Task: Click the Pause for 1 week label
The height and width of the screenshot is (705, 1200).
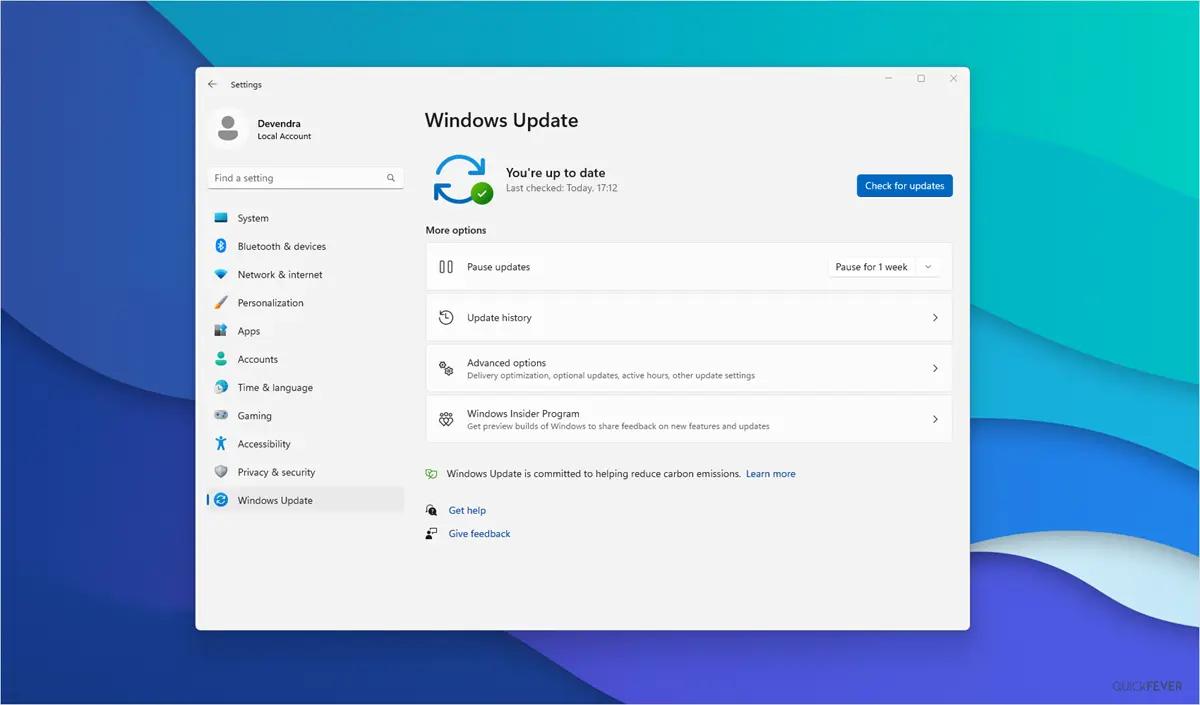Action: click(871, 267)
